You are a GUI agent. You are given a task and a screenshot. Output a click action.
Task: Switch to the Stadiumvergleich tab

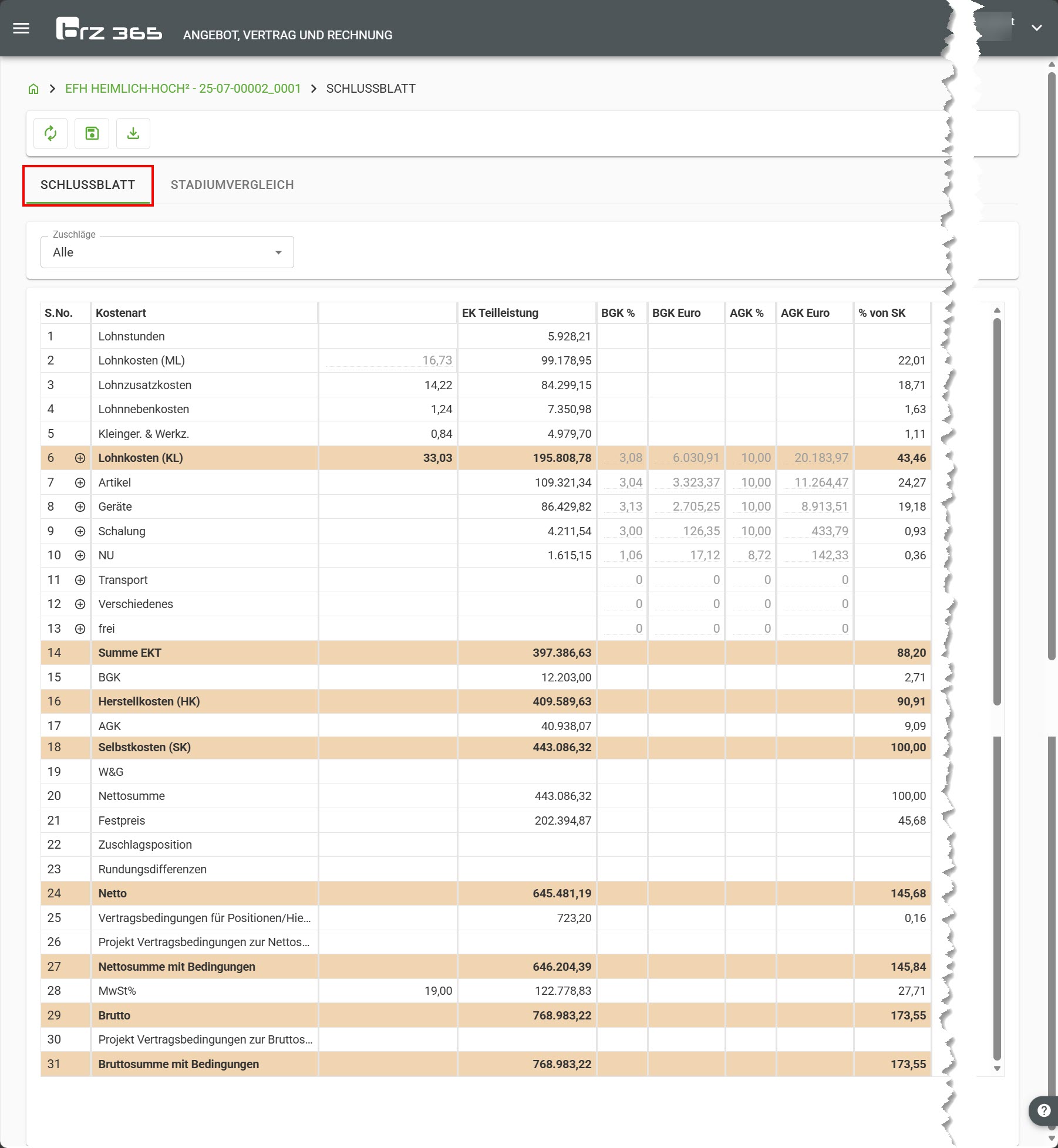232,185
